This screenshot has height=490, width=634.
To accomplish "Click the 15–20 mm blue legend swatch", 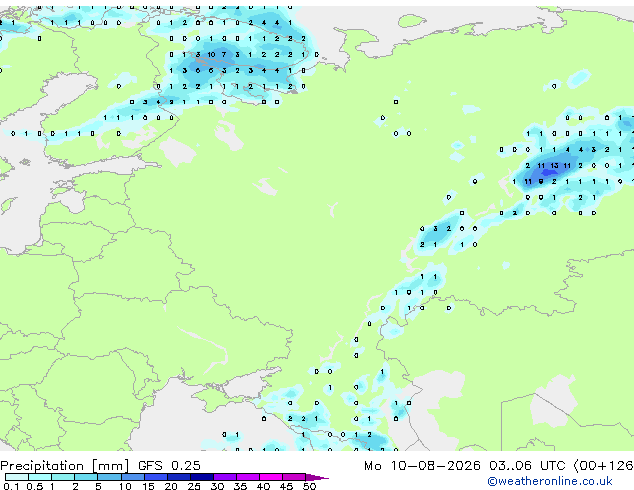I will (155, 477).
